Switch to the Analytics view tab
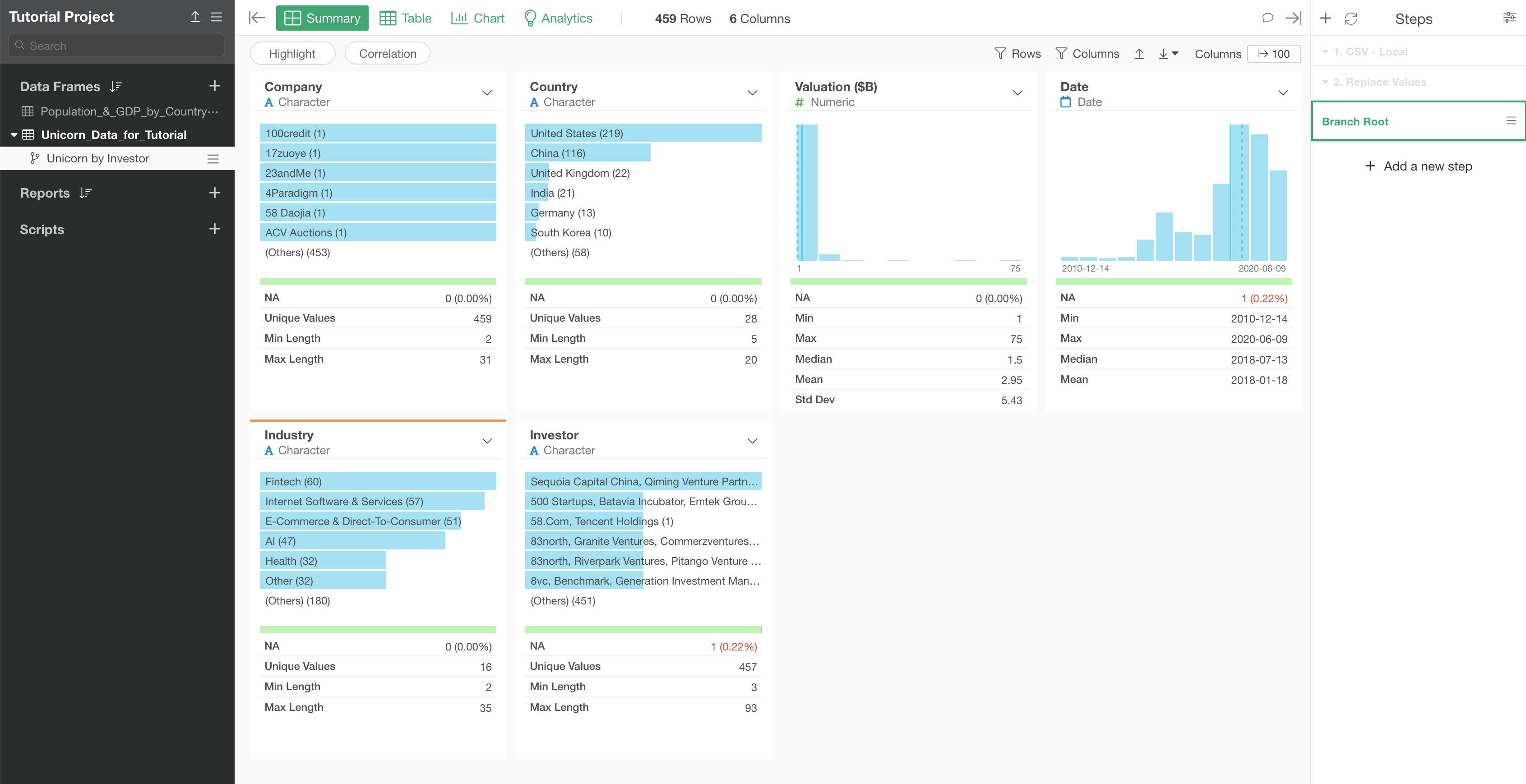Screen dimensions: 1526x784 (558, 18)
